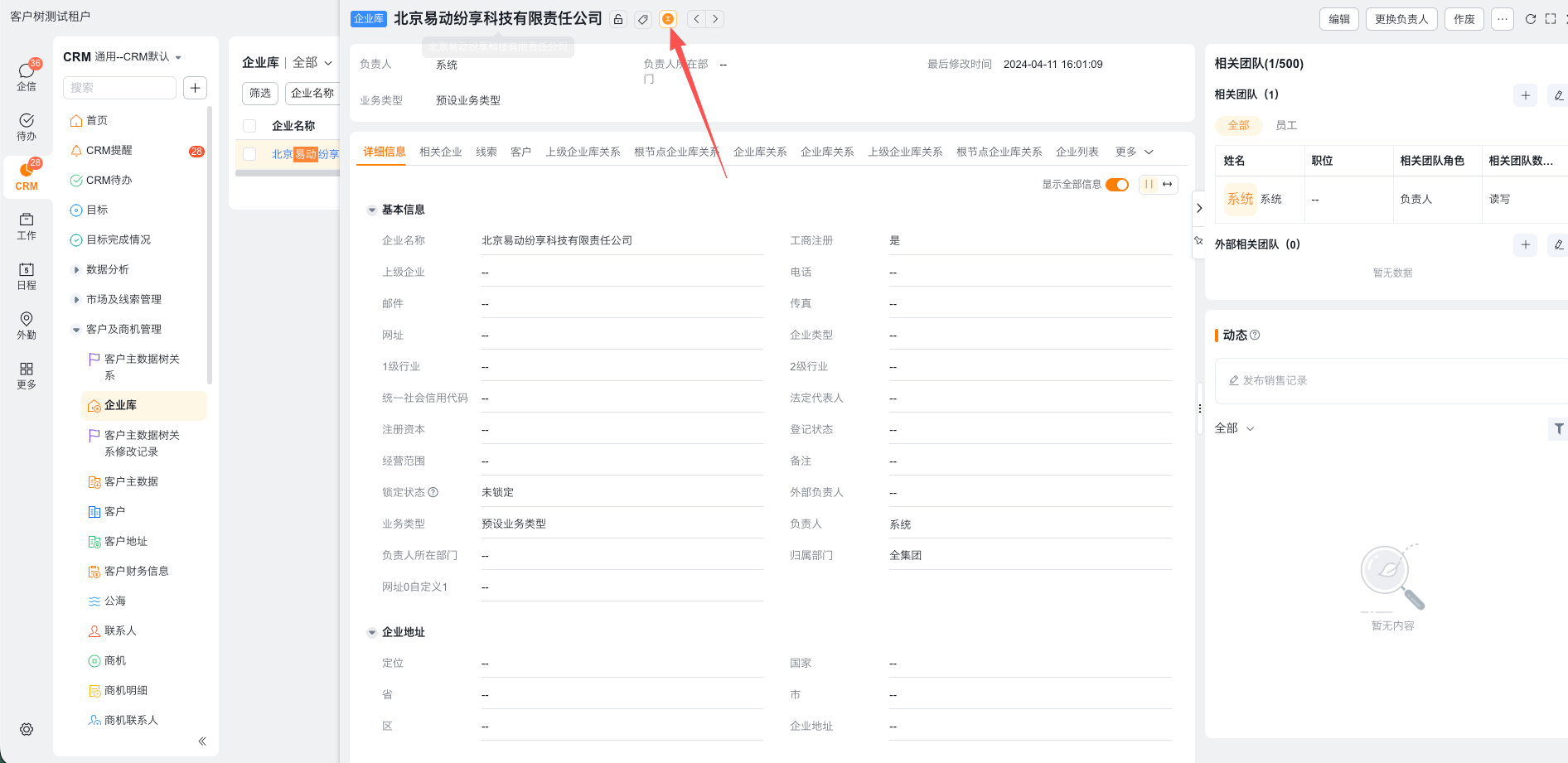
Task: Edit 相关团队 (1) with pencil icon
Action: click(1558, 95)
